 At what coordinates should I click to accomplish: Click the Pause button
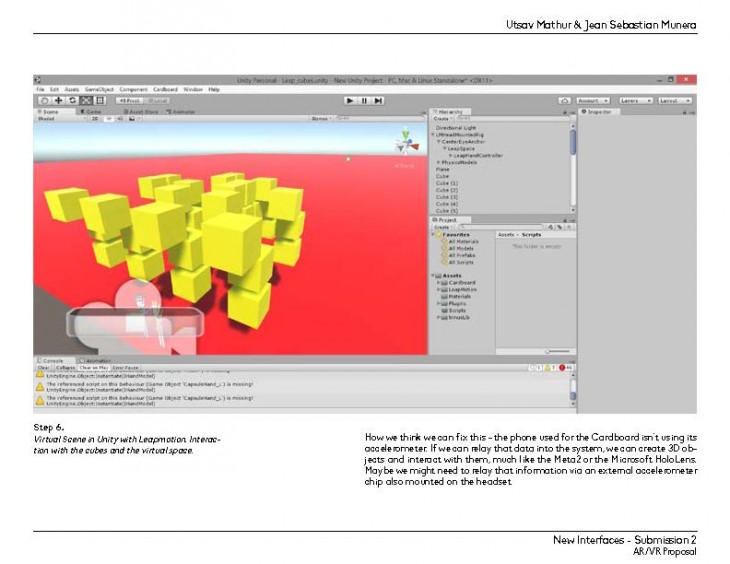364,100
